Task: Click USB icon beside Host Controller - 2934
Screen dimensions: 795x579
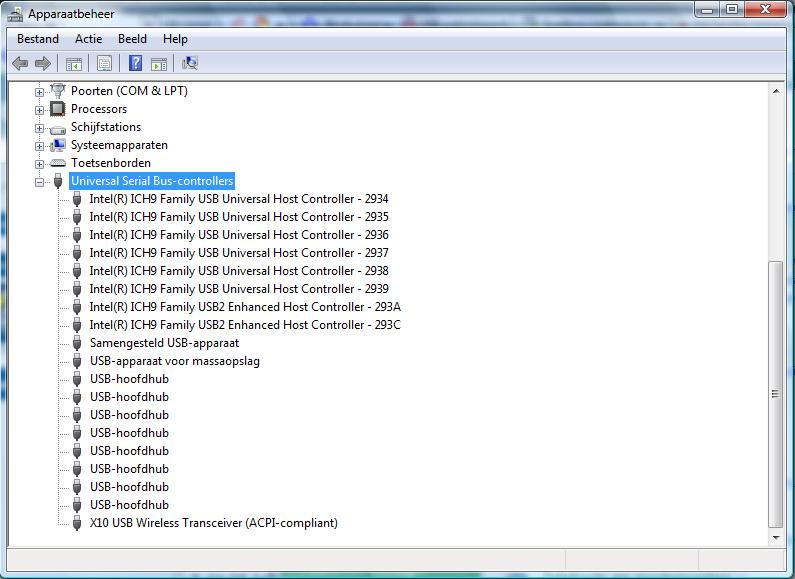Action: coord(77,199)
